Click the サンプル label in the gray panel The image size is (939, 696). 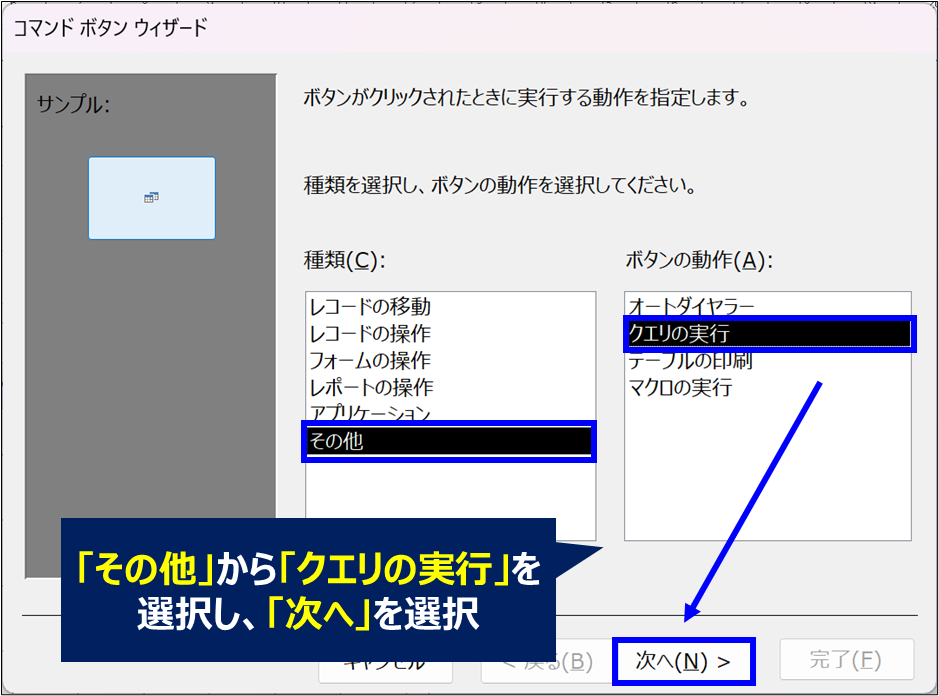(x=73, y=103)
